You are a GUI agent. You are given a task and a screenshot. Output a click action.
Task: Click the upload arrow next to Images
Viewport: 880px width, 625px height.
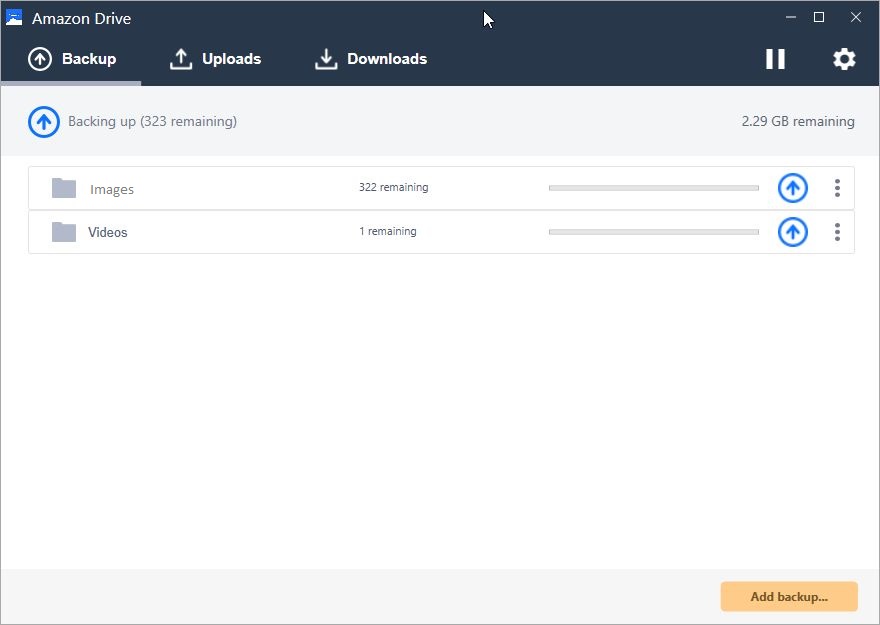(792, 187)
